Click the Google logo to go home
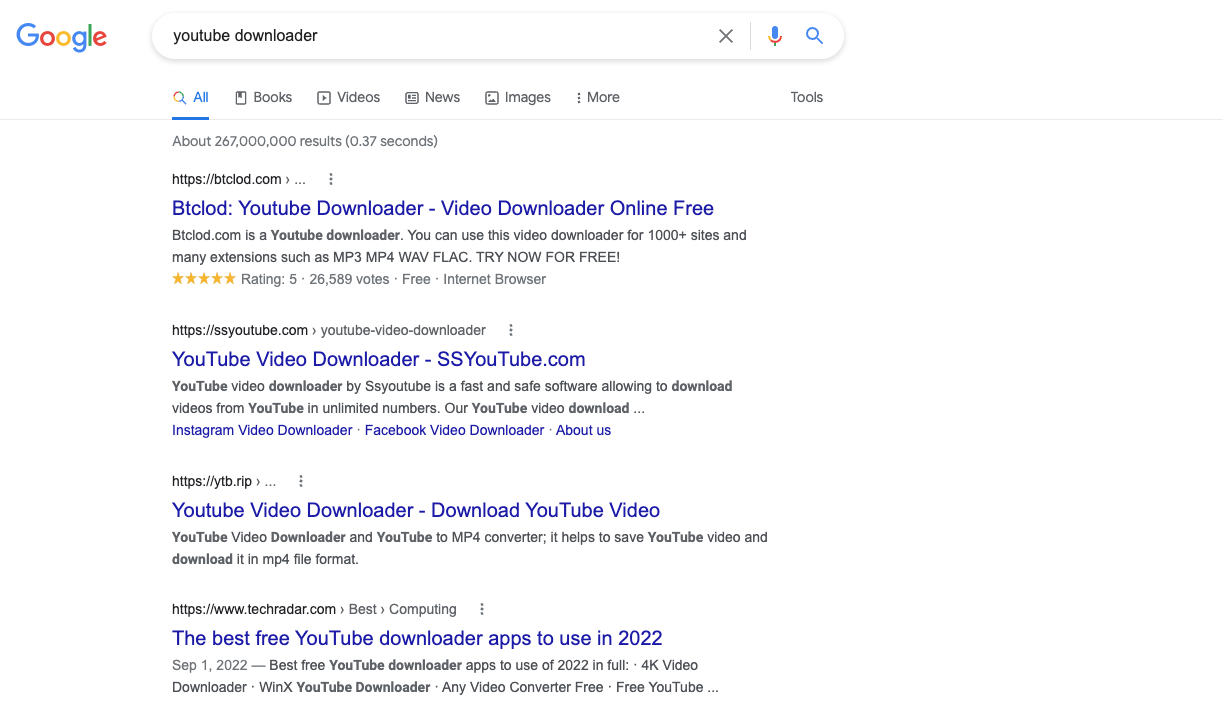Screen dimensions: 1223x720 [x=61, y=37]
